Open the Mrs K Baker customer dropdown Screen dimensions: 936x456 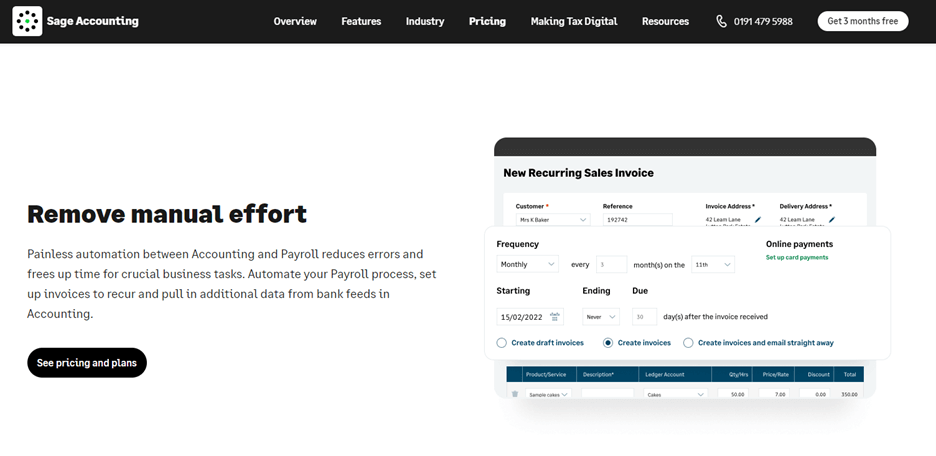(553, 220)
